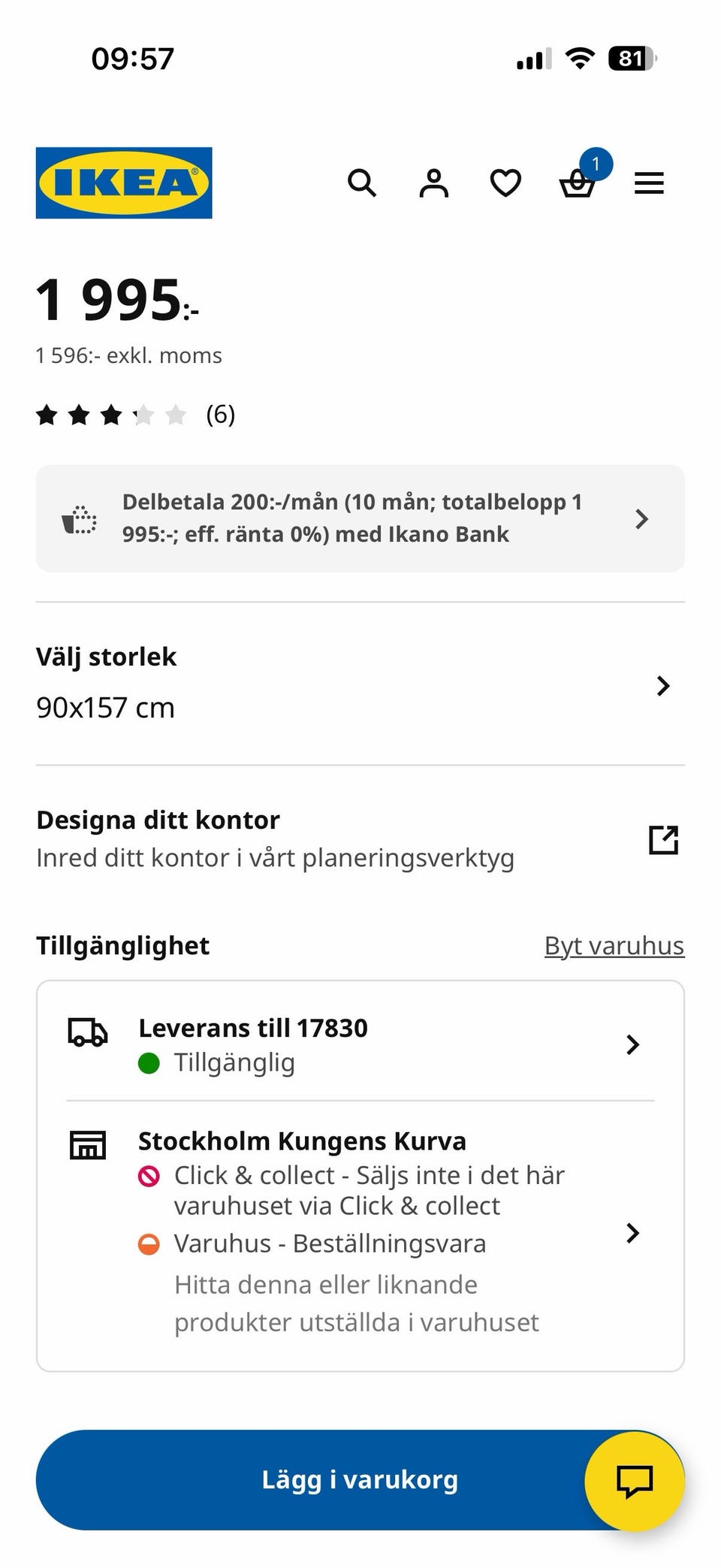The image size is (721, 1568).
Task: Expand the Leverans till 17830 chevron
Action: tap(632, 1044)
